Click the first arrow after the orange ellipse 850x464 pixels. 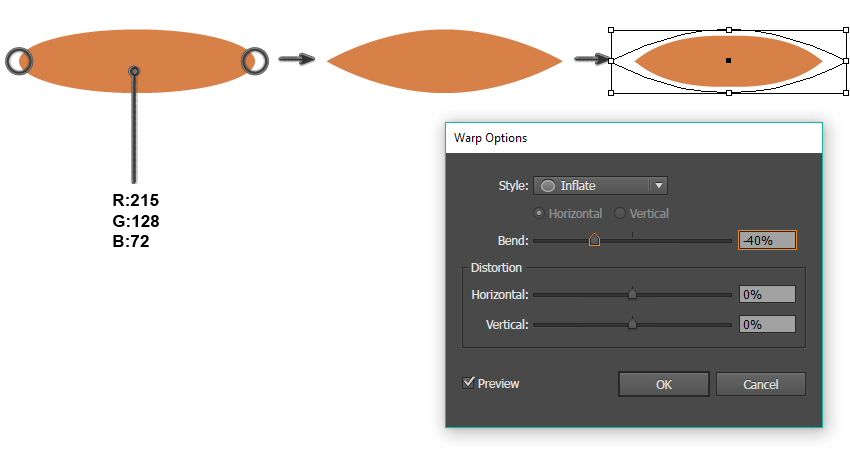pyautogui.click(x=295, y=60)
